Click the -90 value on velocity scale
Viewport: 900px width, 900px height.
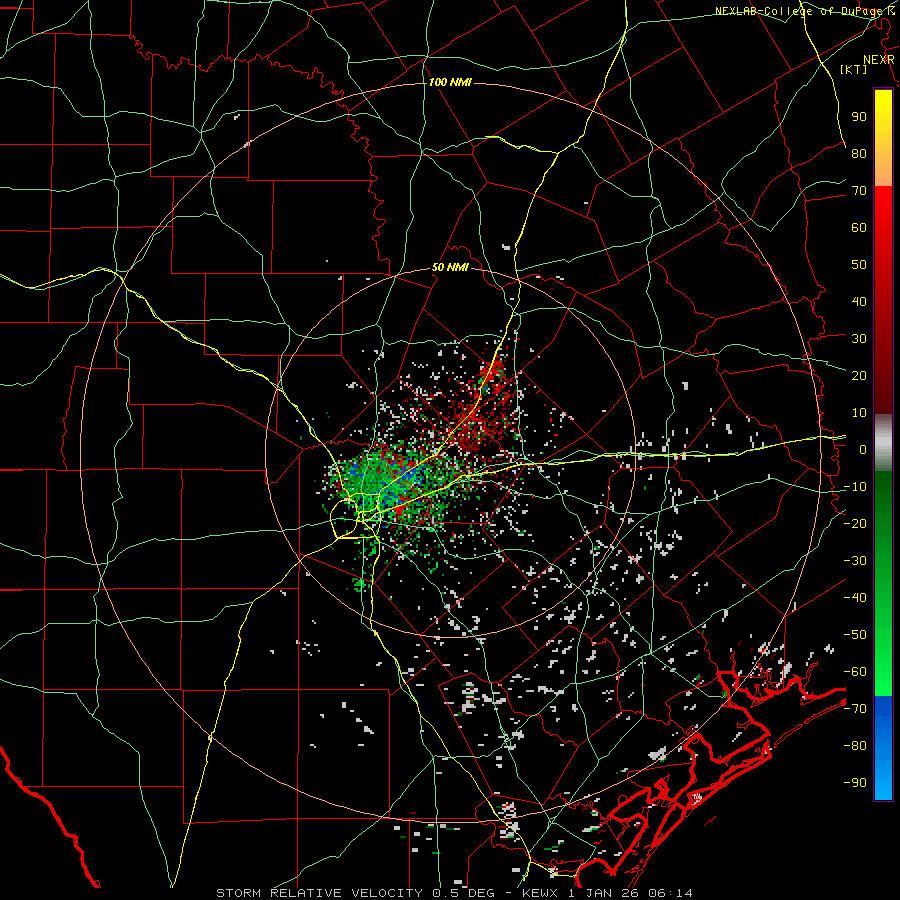855,783
